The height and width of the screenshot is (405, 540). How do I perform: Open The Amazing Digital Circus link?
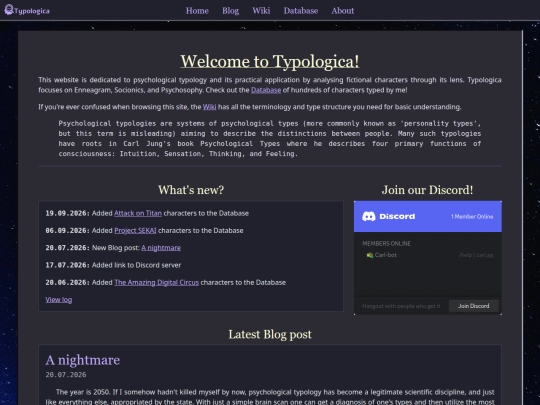pyautogui.click(x=156, y=282)
